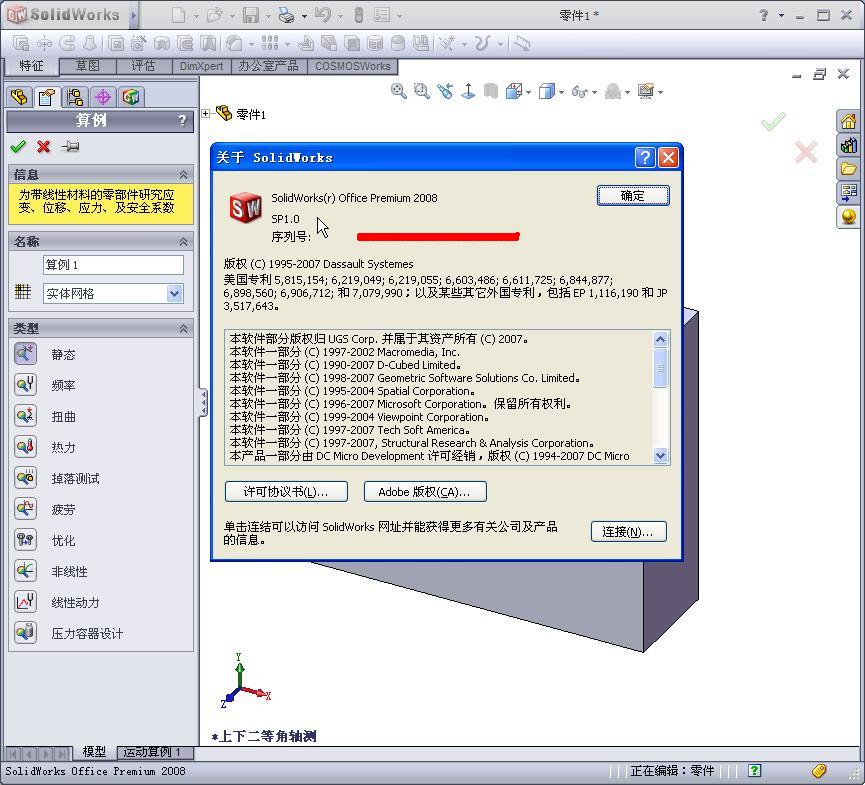Click 确定 in the About dialog
Screen dimensions: 865x785
click(633, 196)
